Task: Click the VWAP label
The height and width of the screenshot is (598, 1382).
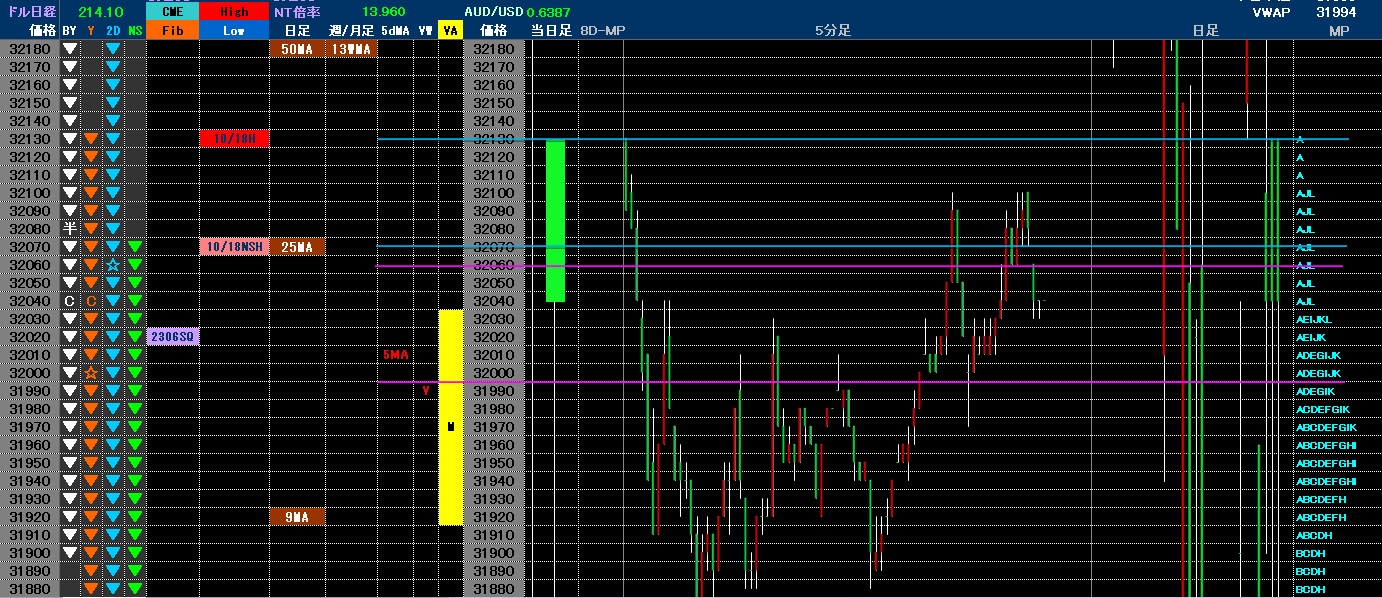Action: click(1270, 13)
